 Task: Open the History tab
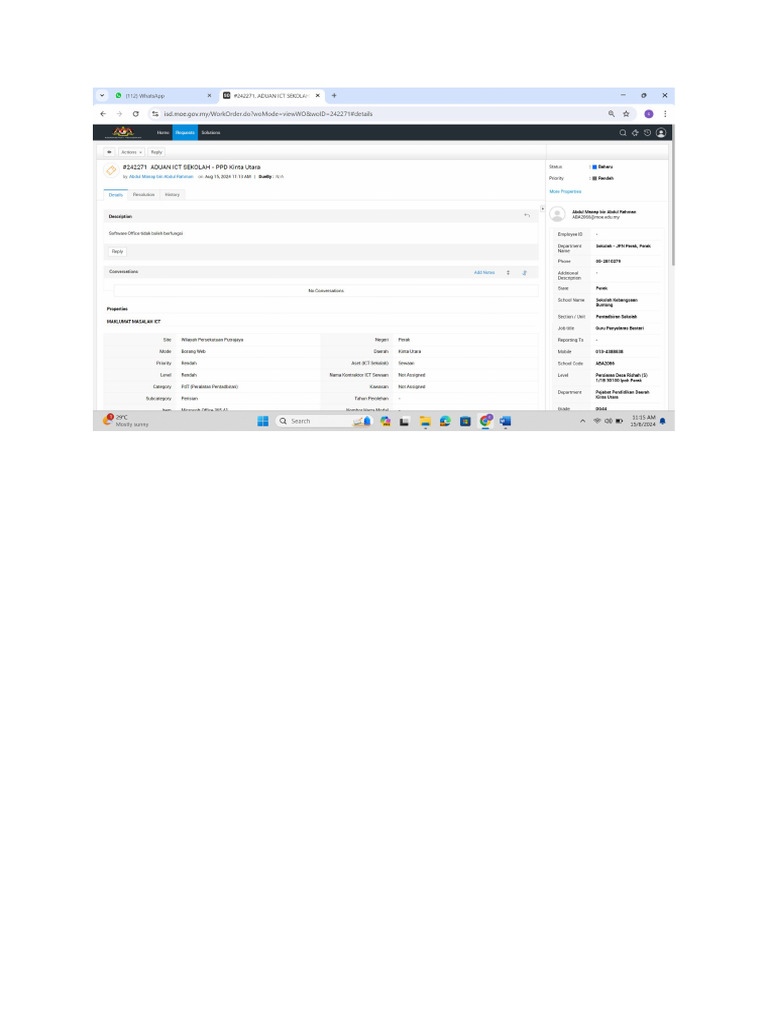pyautogui.click(x=172, y=195)
